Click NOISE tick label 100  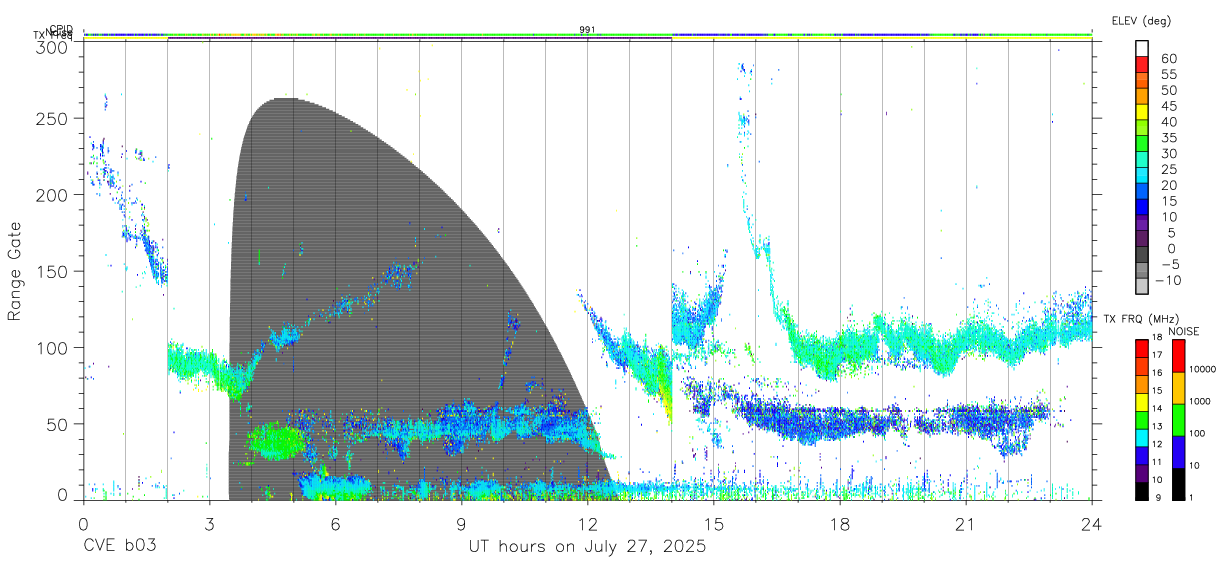click(x=1197, y=433)
